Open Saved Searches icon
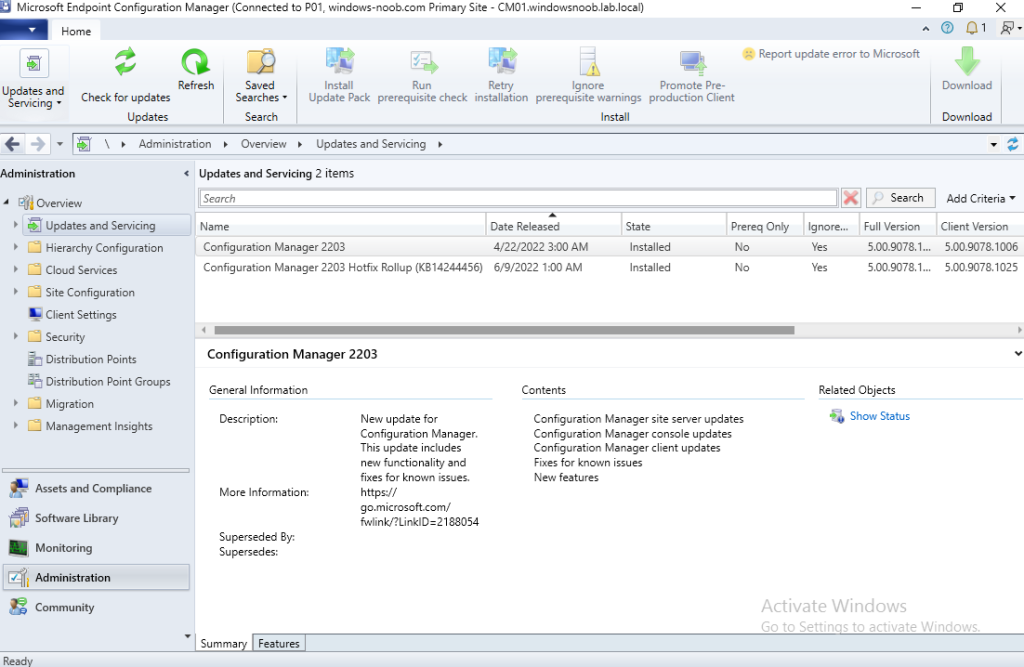Screen dimensions: 1024x667 pyautogui.click(x=261, y=63)
